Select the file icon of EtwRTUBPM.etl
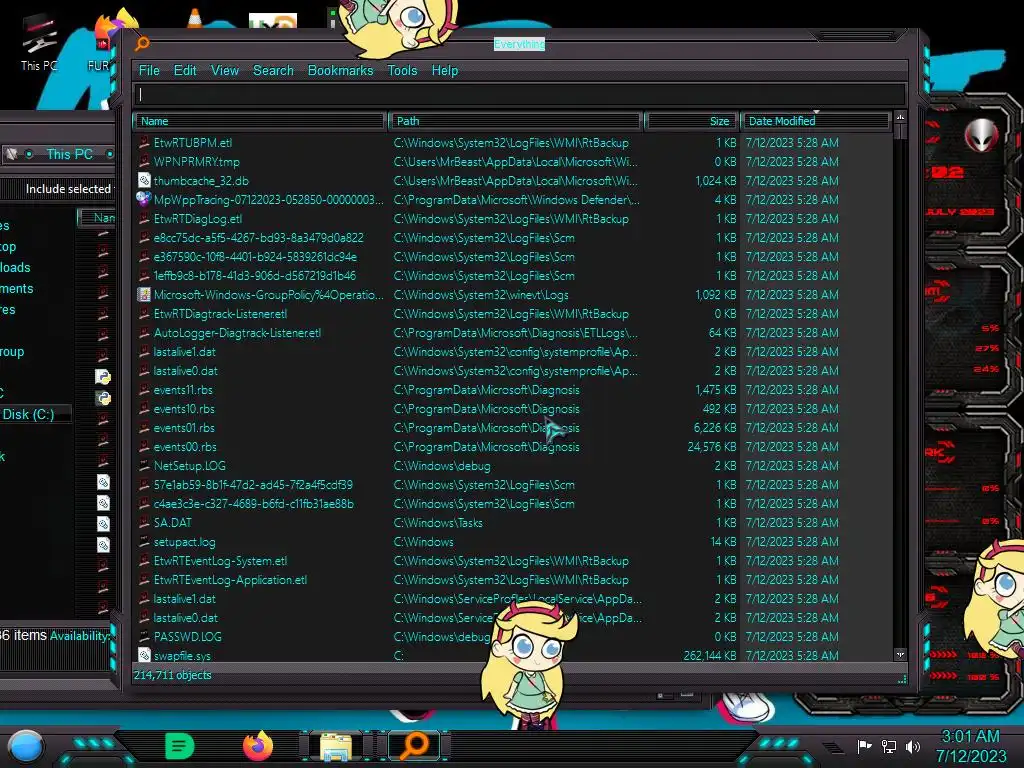 point(144,142)
